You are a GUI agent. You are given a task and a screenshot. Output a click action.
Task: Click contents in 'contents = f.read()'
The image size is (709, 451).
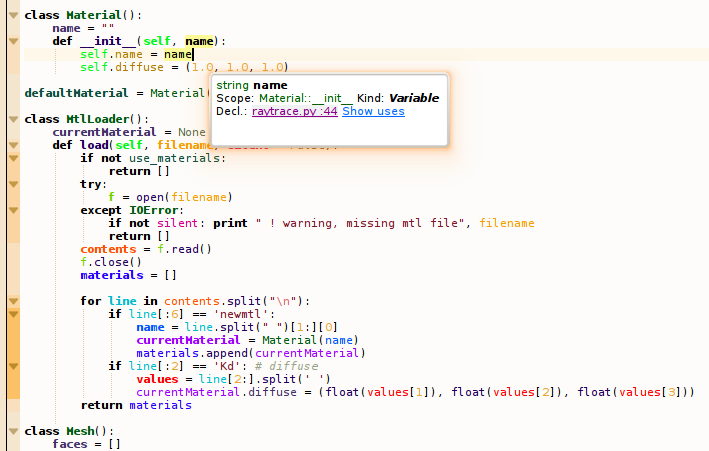(x=108, y=249)
